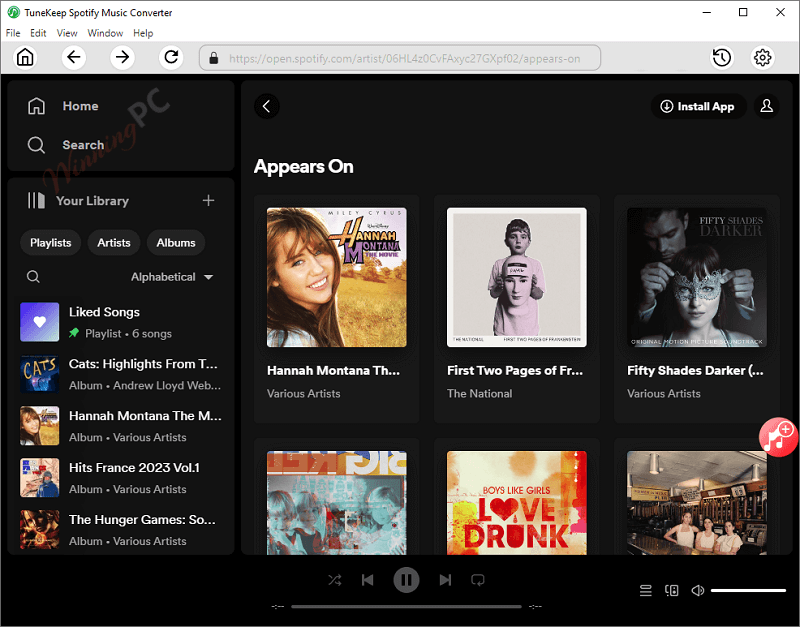Open Boys Like Girls Love Drunk cover
This screenshot has width=800, height=627.
[x=517, y=503]
